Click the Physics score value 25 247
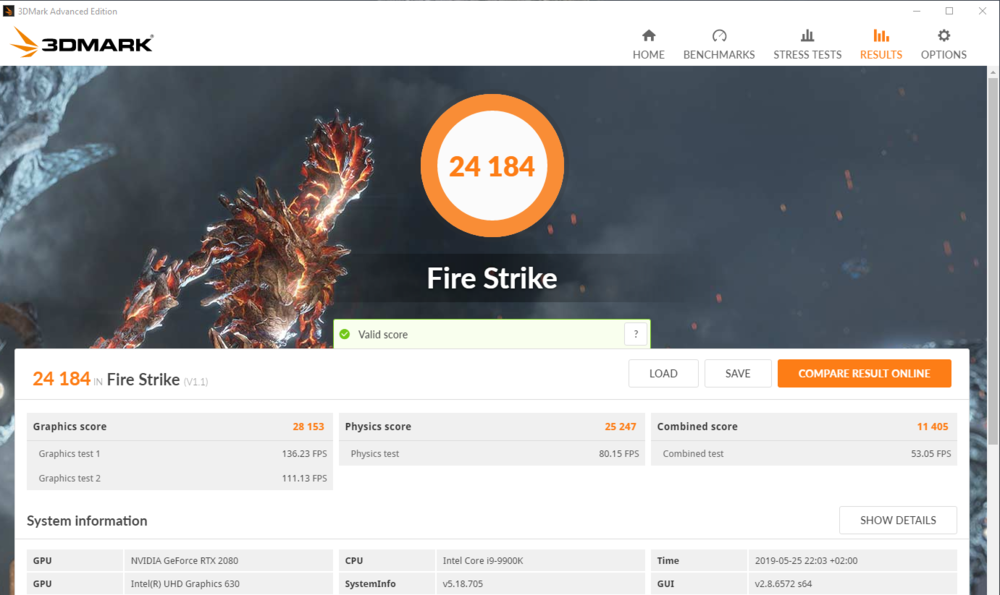 [x=620, y=426]
